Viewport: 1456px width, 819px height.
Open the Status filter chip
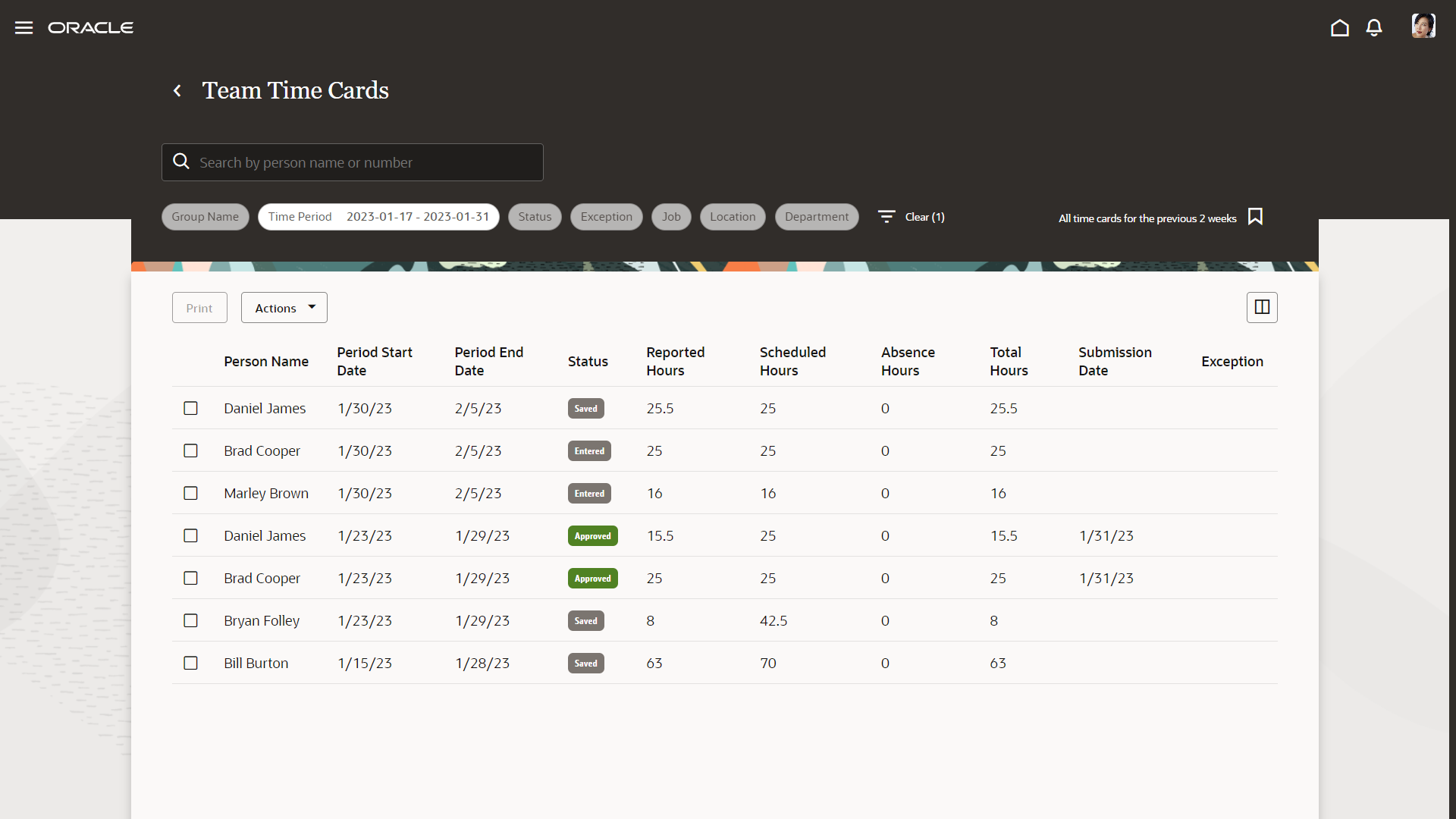click(x=535, y=217)
